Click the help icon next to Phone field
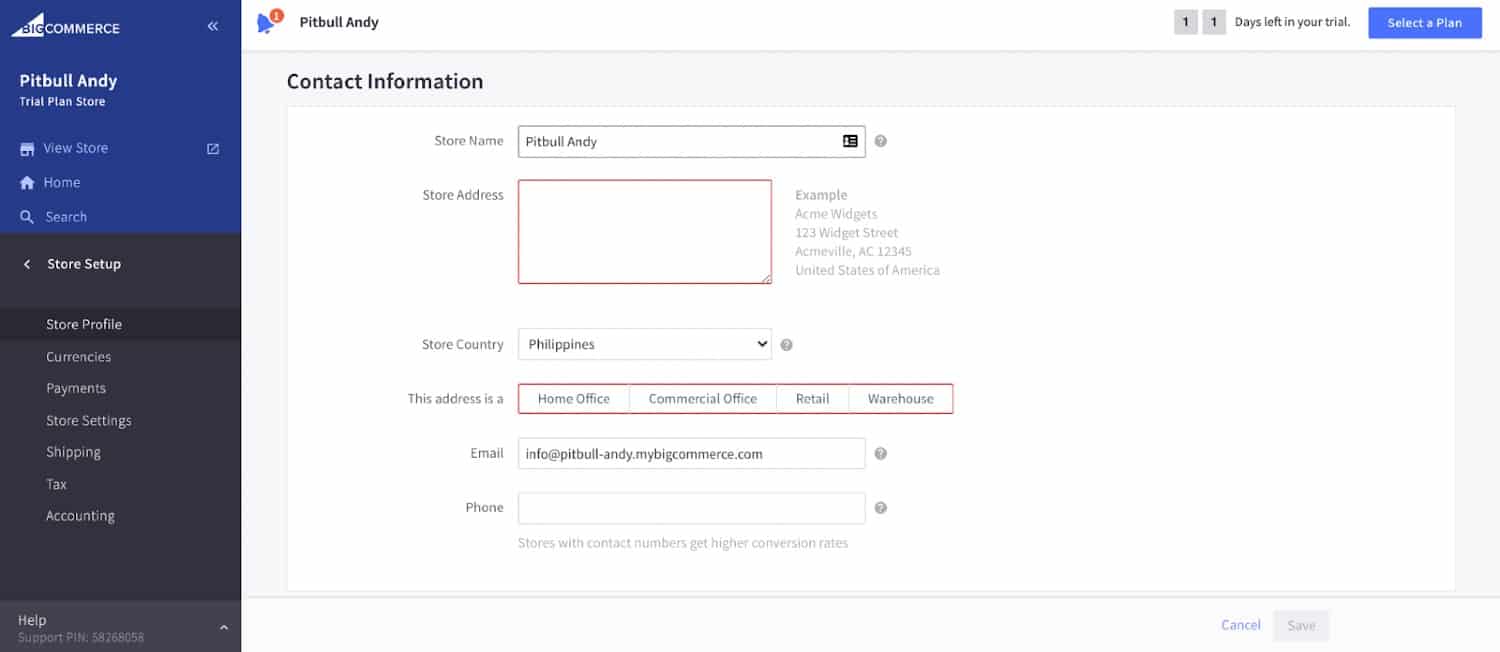 (880, 507)
